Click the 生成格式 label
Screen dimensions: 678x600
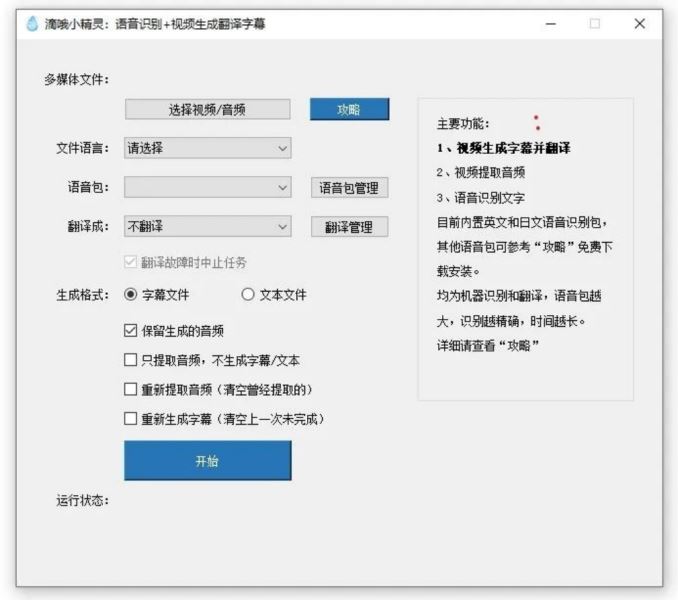(x=83, y=295)
